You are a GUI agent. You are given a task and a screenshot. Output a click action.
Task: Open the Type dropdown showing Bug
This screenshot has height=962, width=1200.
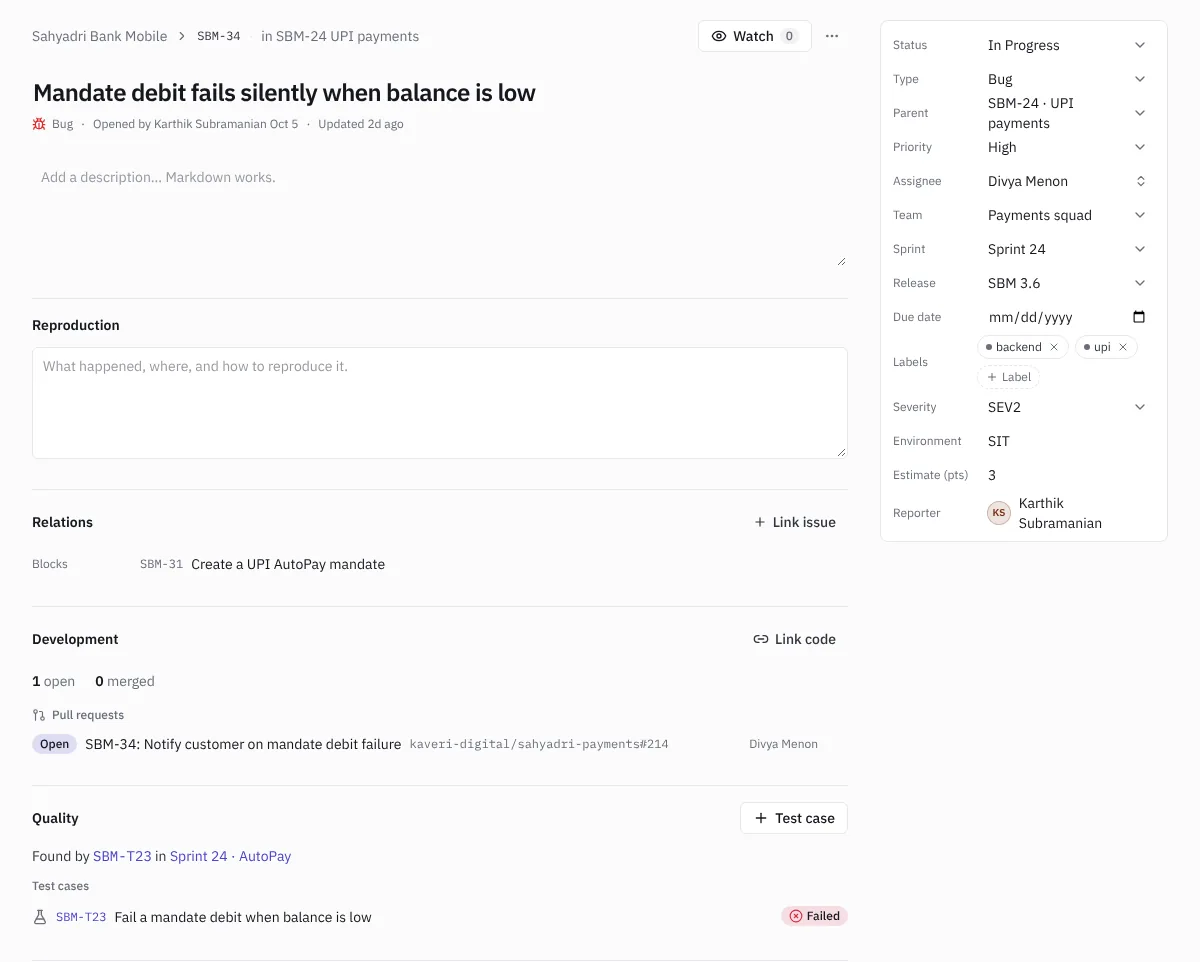click(1067, 79)
